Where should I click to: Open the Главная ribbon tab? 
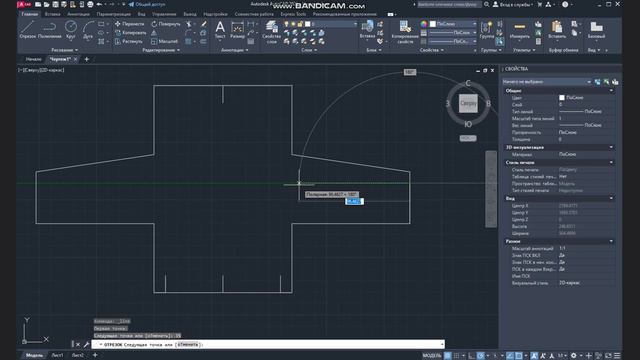[x=30, y=14]
